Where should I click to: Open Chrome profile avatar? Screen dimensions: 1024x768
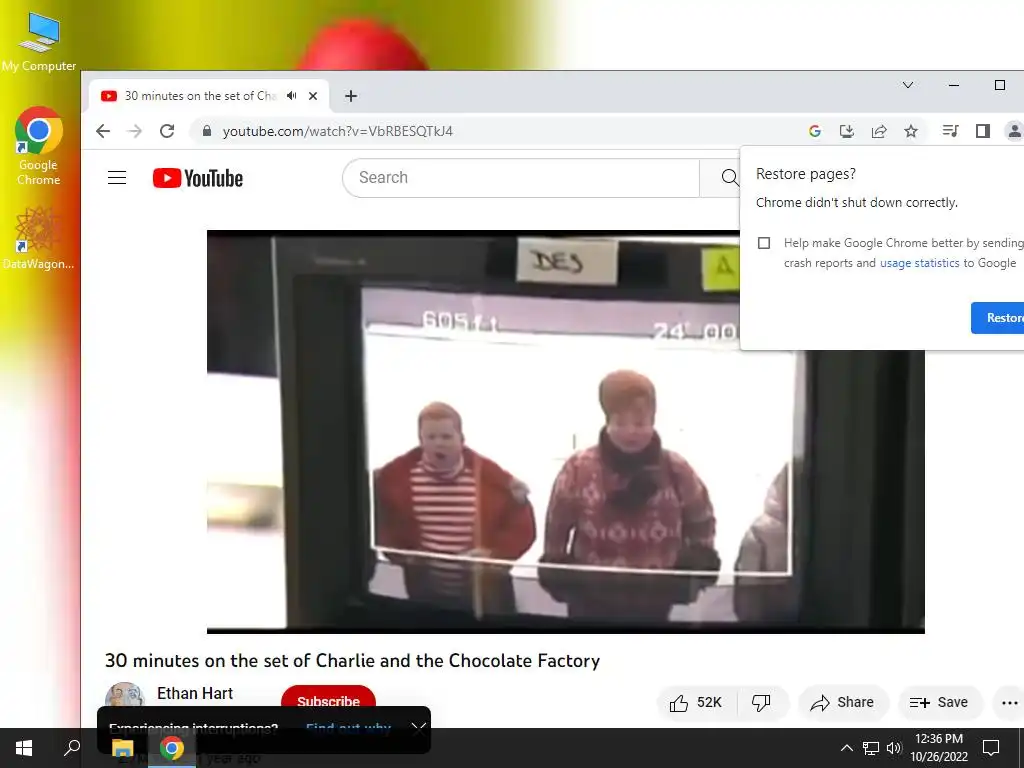click(1014, 131)
